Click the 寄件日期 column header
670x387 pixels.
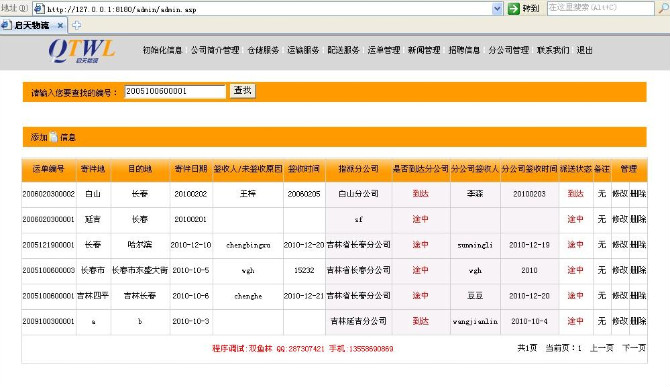click(191, 169)
